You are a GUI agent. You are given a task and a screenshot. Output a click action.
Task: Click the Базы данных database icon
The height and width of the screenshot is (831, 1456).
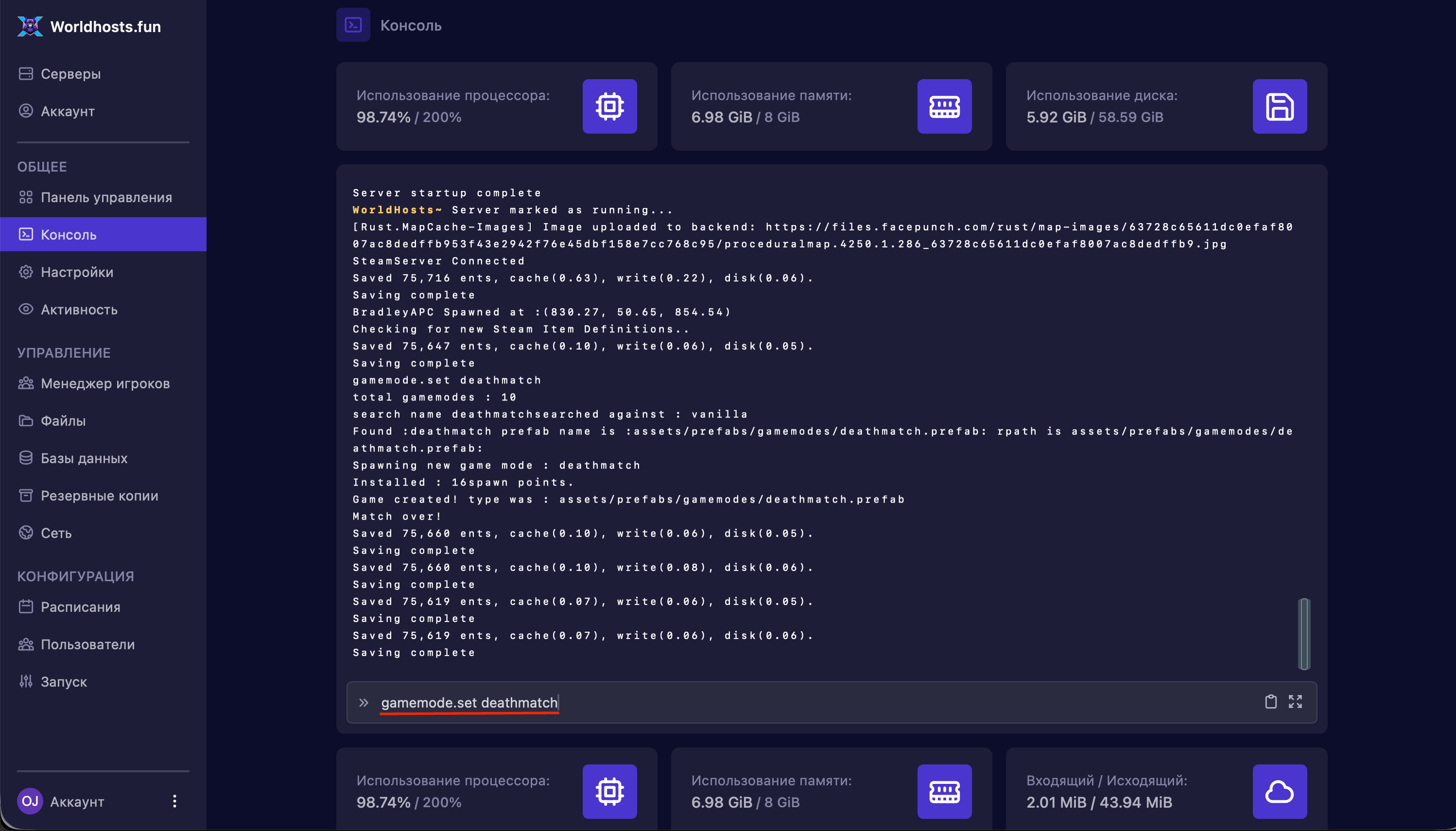(26, 458)
